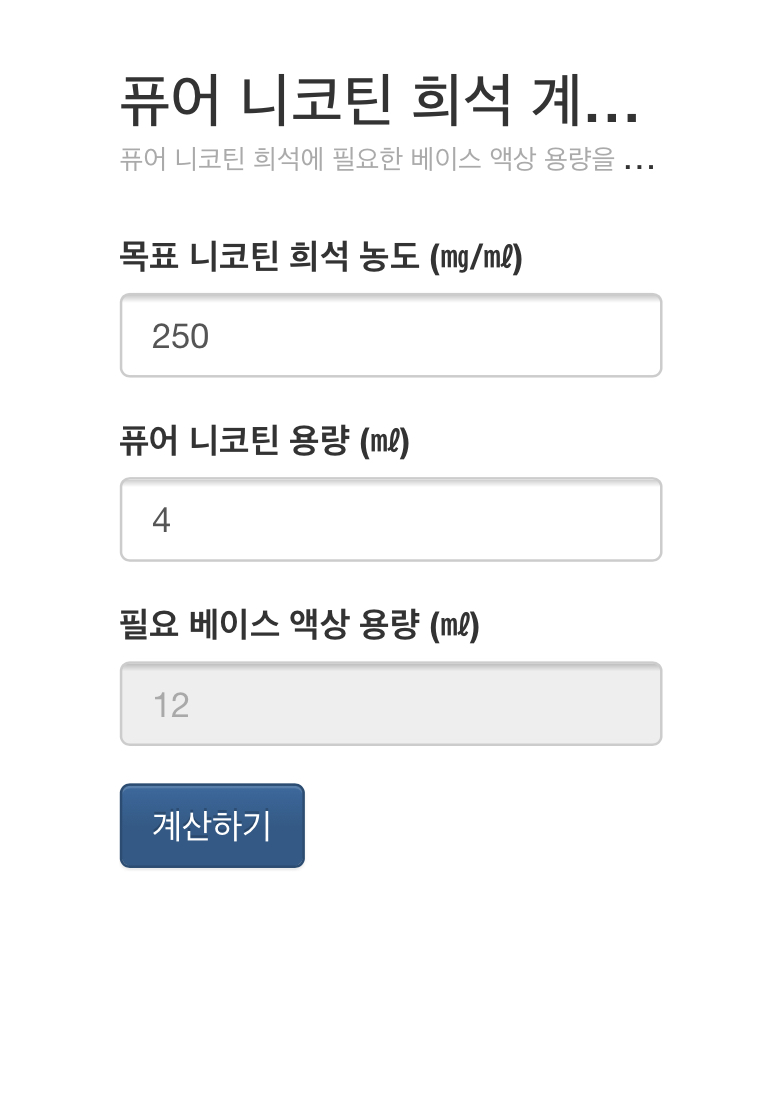Click the 계산하기 button
The width and height of the screenshot is (759, 1109).
[x=212, y=825]
